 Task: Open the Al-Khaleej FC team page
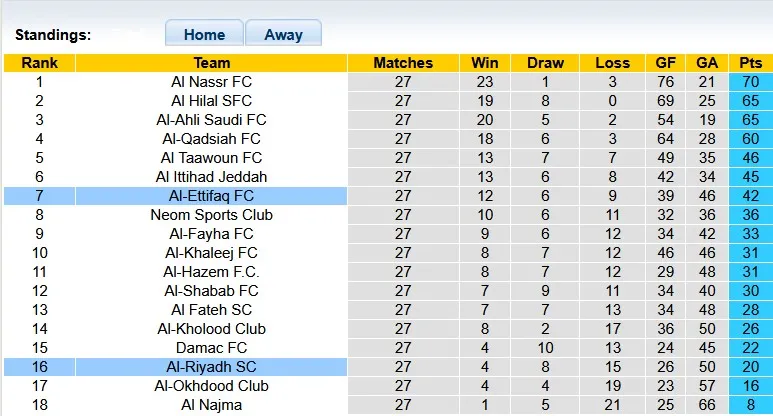[x=211, y=253]
